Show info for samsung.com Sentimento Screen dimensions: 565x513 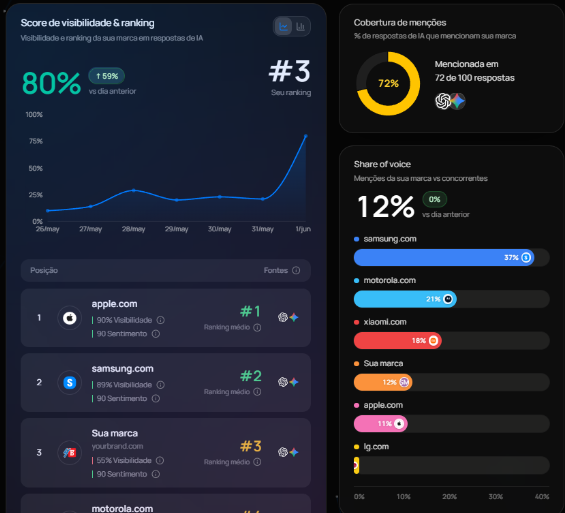coord(156,398)
